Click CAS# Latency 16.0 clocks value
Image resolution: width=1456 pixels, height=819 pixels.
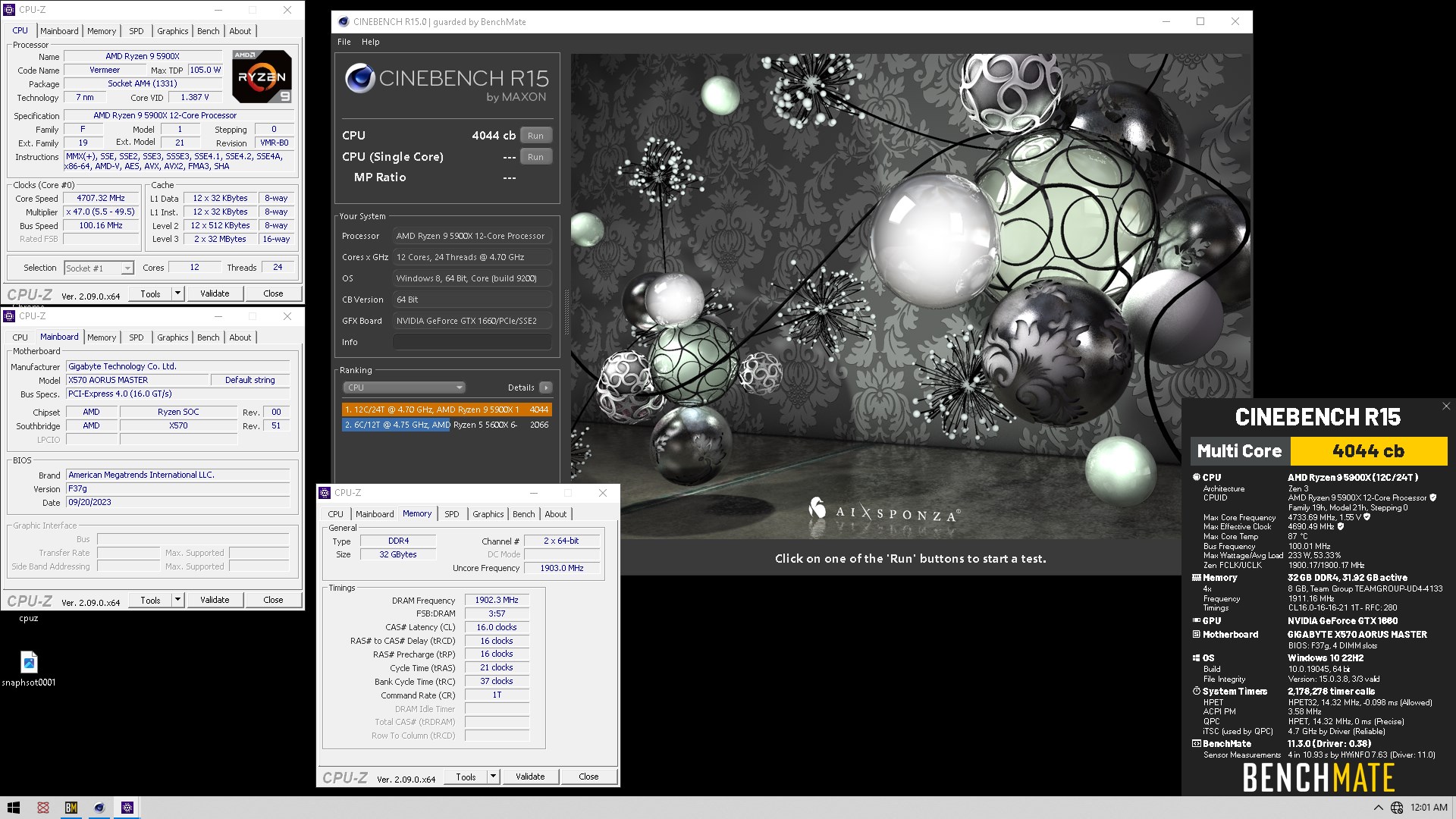coord(497,627)
